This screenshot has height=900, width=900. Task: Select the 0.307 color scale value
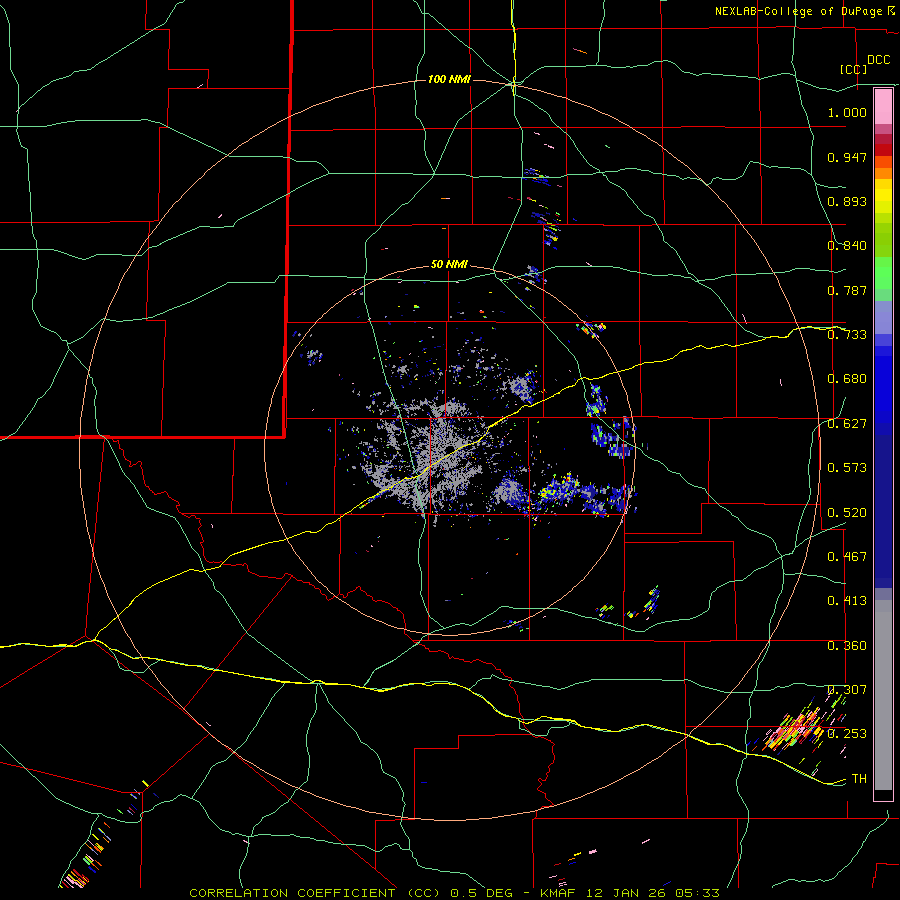tap(847, 690)
